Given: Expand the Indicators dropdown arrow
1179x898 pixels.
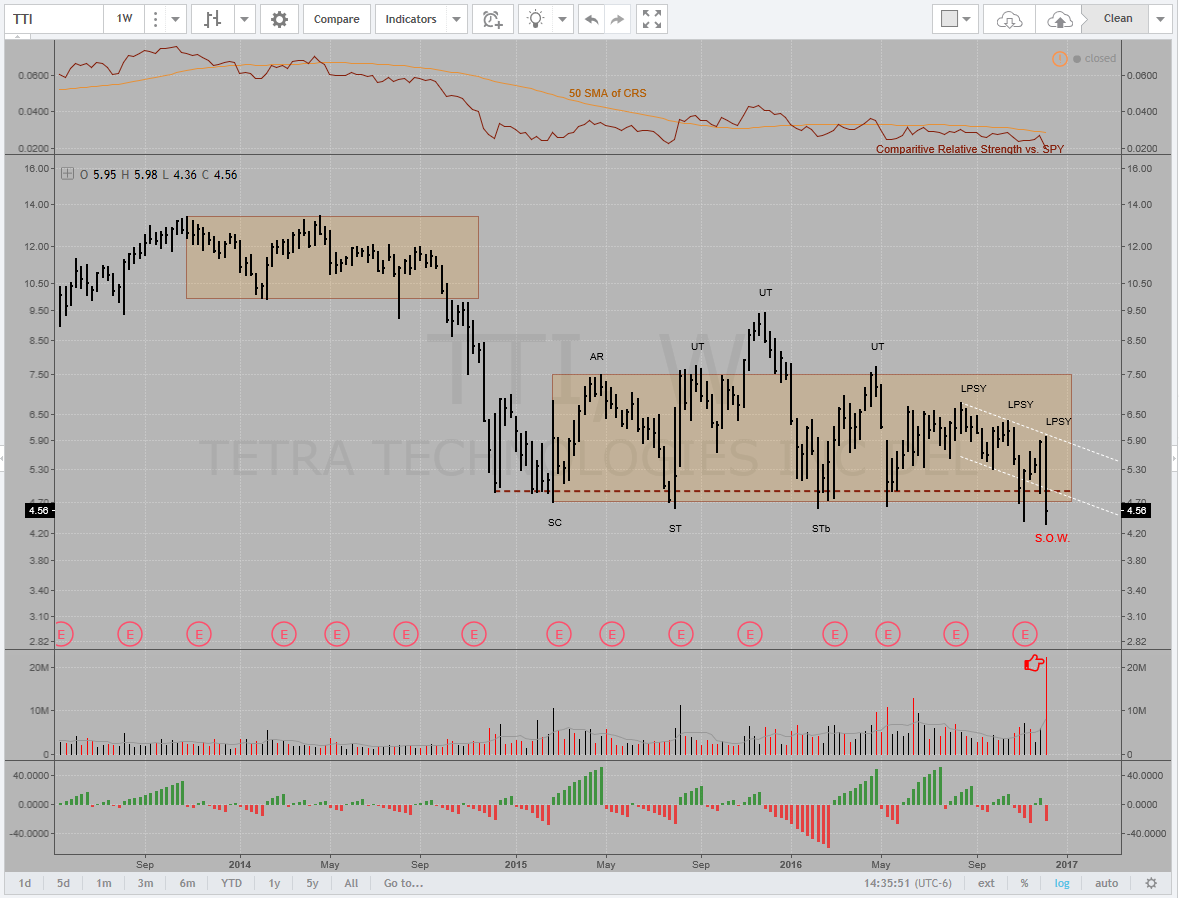Looking at the screenshot, I should click(x=456, y=19).
